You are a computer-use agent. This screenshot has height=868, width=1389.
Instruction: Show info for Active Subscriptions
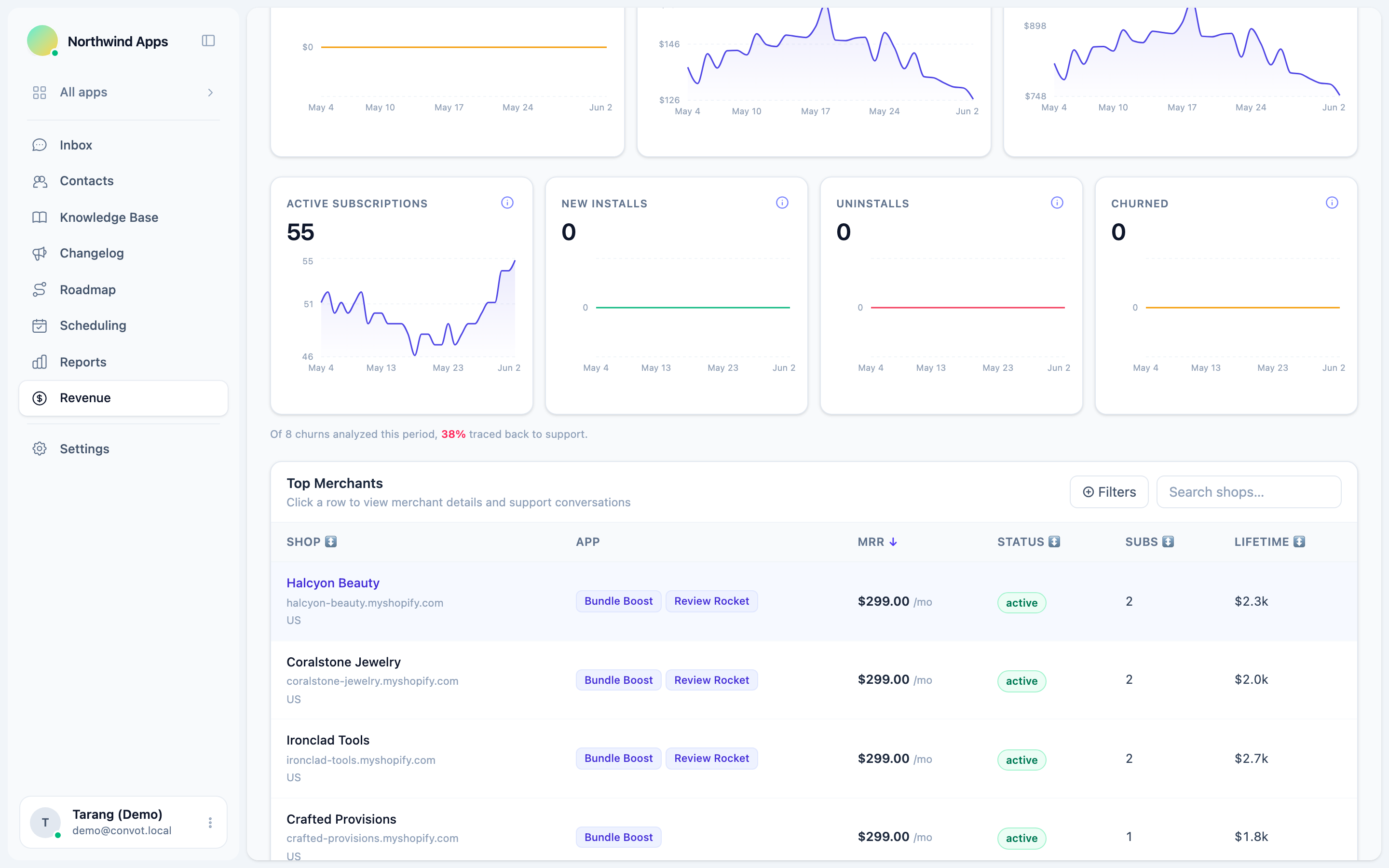click(x=507, y=203)
